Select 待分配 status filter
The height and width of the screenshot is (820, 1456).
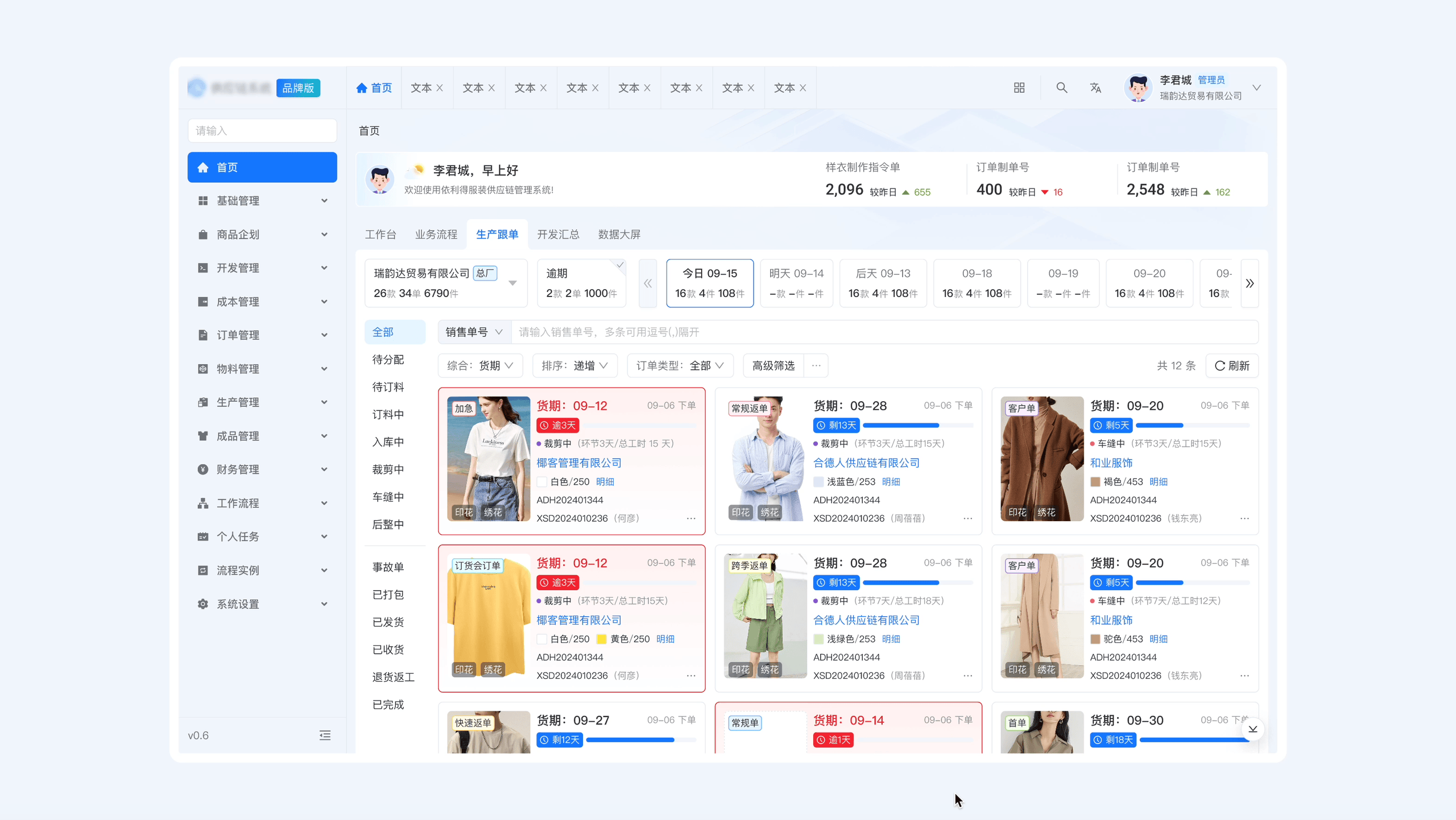tap(388, 359)
